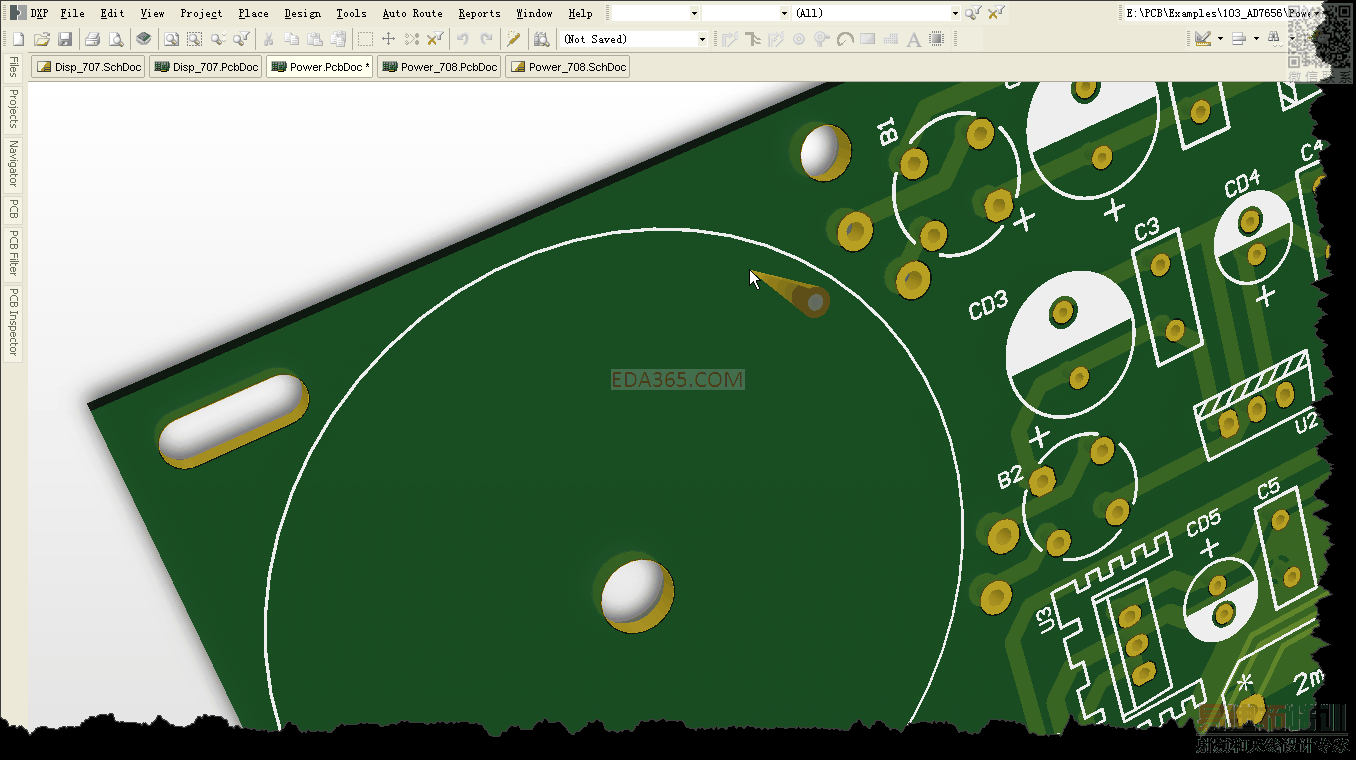Image resolution: width=1356 pixels, height=760 pixels.
Task: Cut the selection with the scissors icon
Action: pos(268,39)
